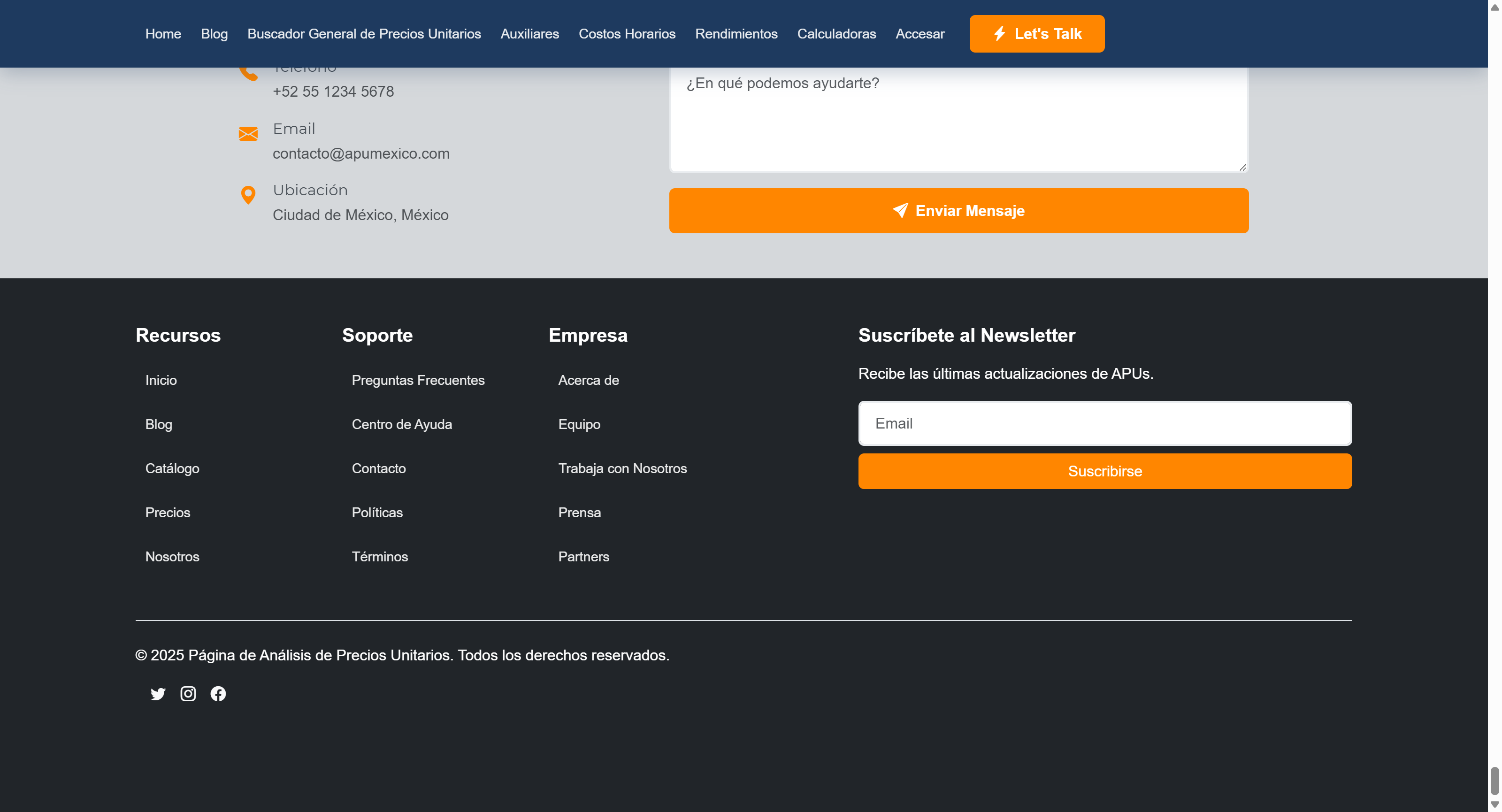The height and width of the screenshot is (812, 1502).
Task: Click the message textarea asking how to help
Action: coord(958,120)
